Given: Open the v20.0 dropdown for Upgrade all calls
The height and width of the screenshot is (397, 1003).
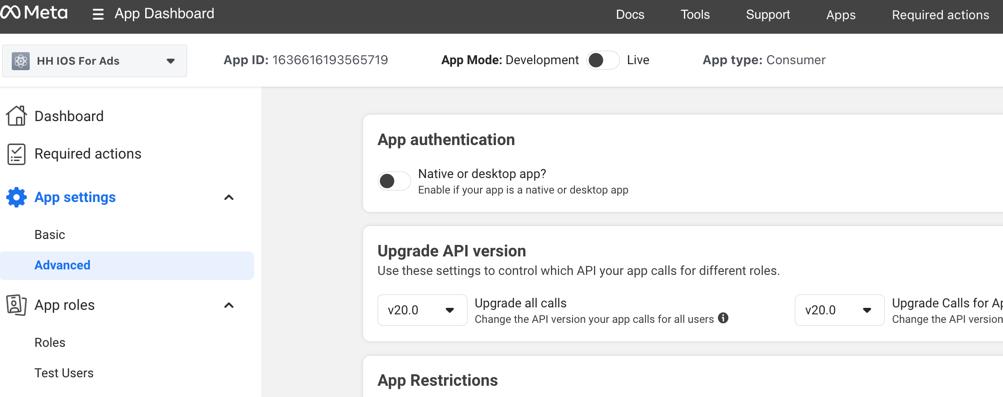Looking at the screenshot, I should coord(422,310).
